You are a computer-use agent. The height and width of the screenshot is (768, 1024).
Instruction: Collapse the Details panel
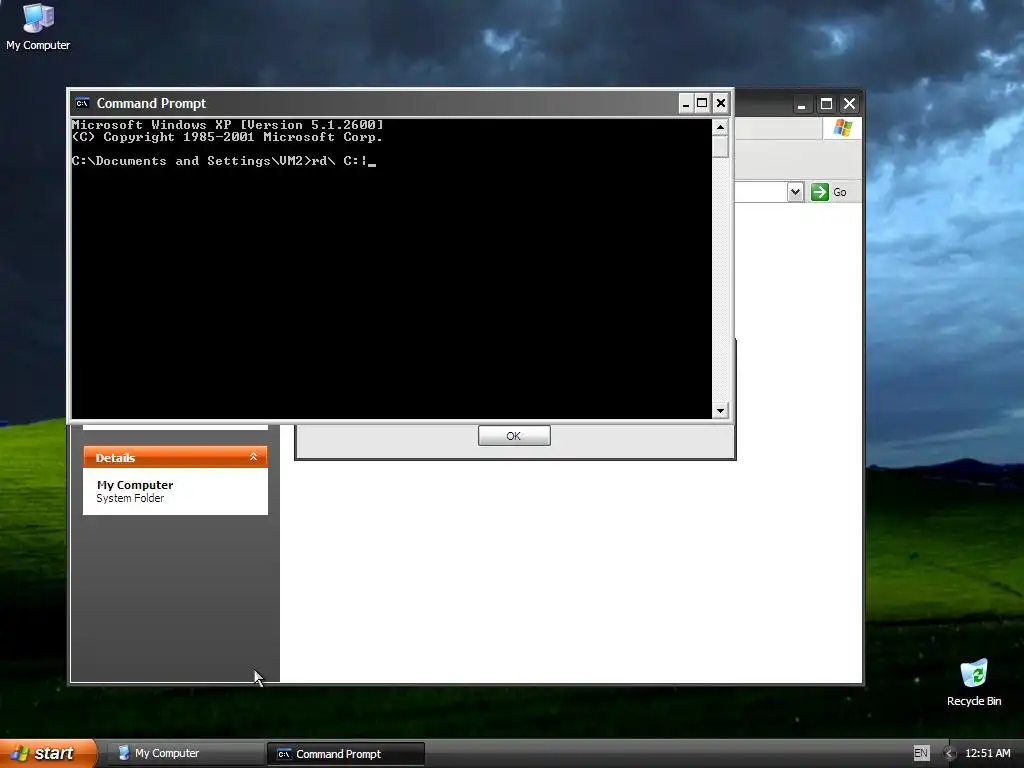coord(253,457)
